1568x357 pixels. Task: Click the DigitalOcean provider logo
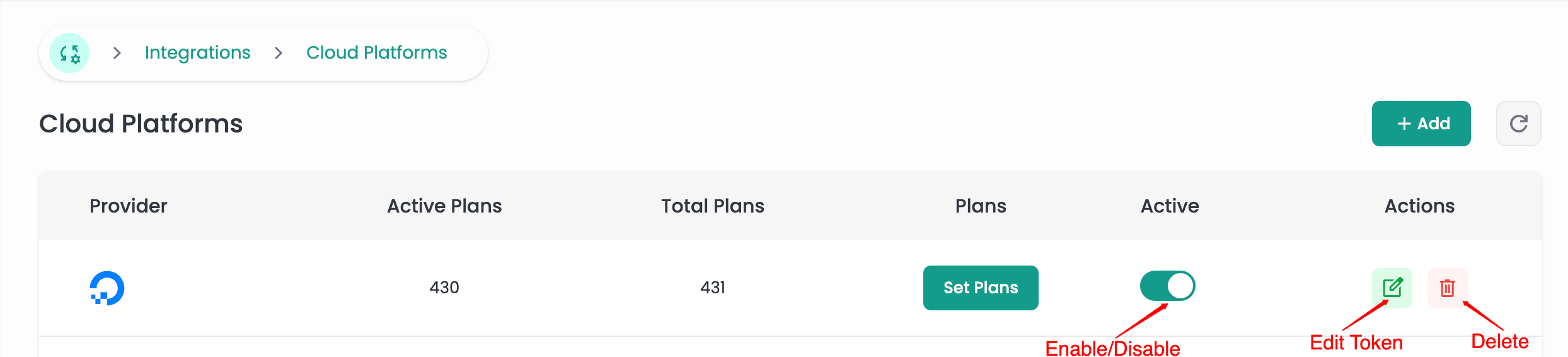(x=107, y=288)
